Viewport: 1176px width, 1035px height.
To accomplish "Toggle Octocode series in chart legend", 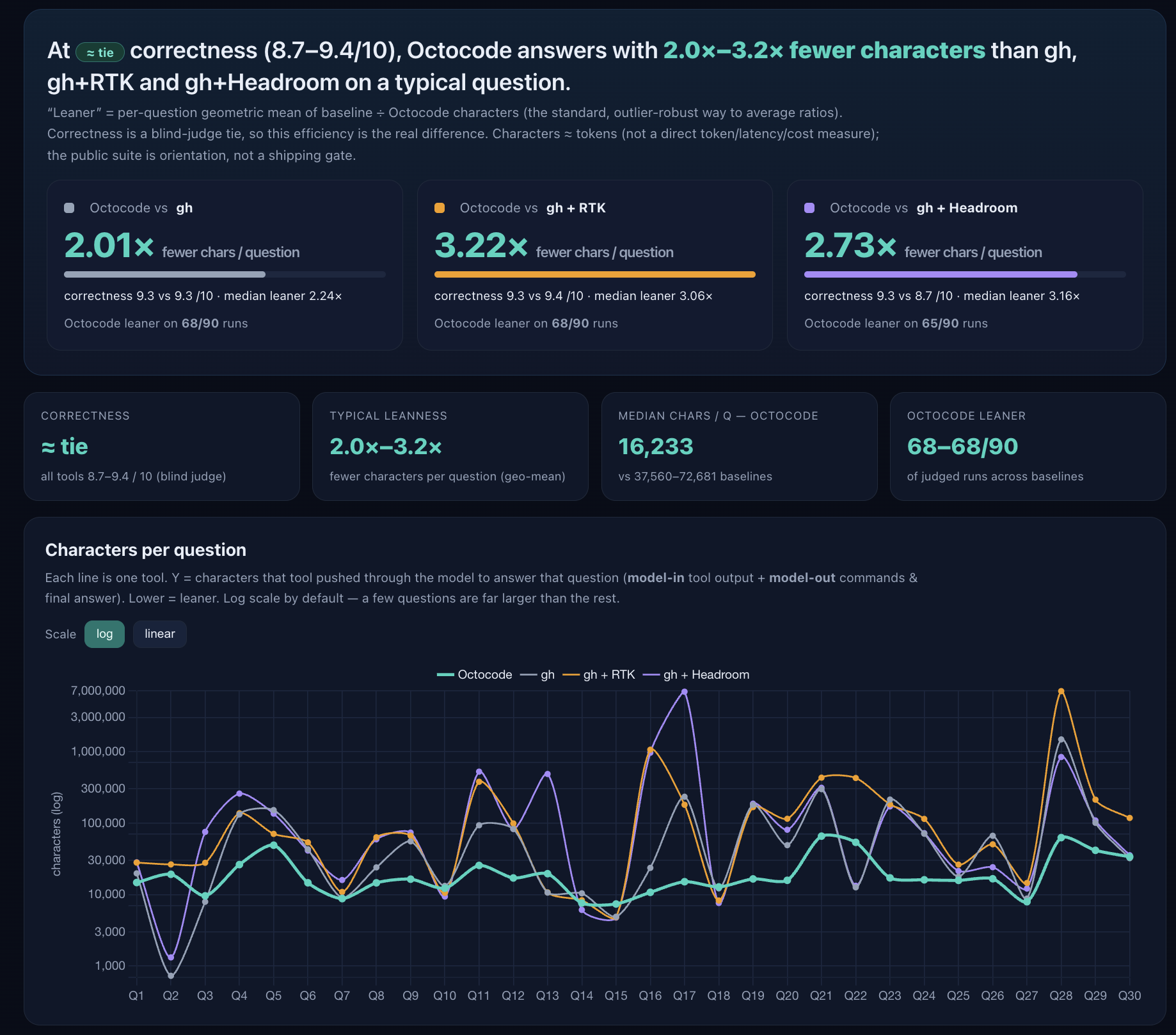I will pyautogui.click(x=474, y=674).
